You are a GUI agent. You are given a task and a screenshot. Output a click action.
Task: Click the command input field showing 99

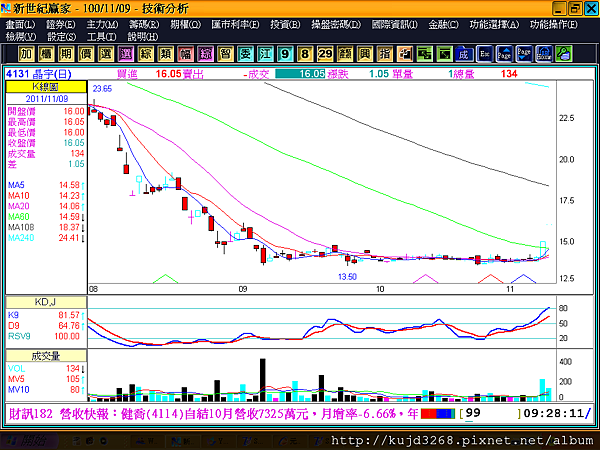tap(490, 414)
